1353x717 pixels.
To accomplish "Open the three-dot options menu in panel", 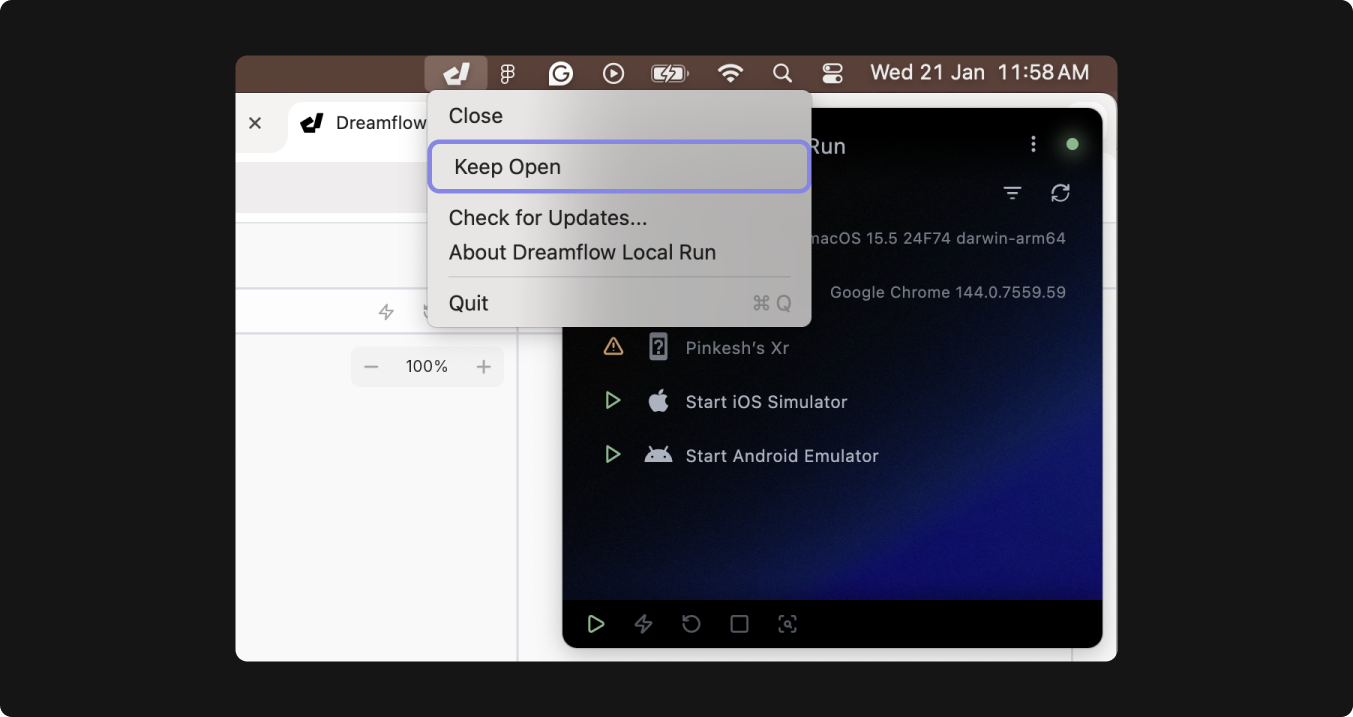I will [x=1033, y=145].
